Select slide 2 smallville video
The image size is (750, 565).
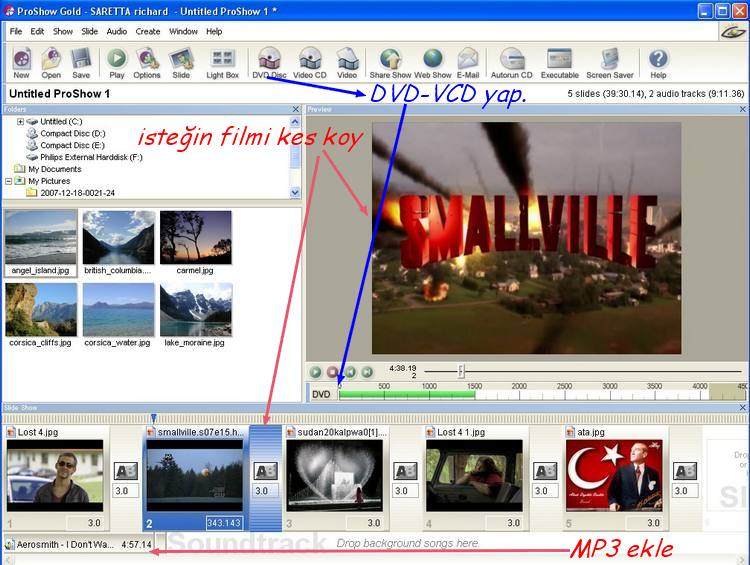[x=195, y=476]
